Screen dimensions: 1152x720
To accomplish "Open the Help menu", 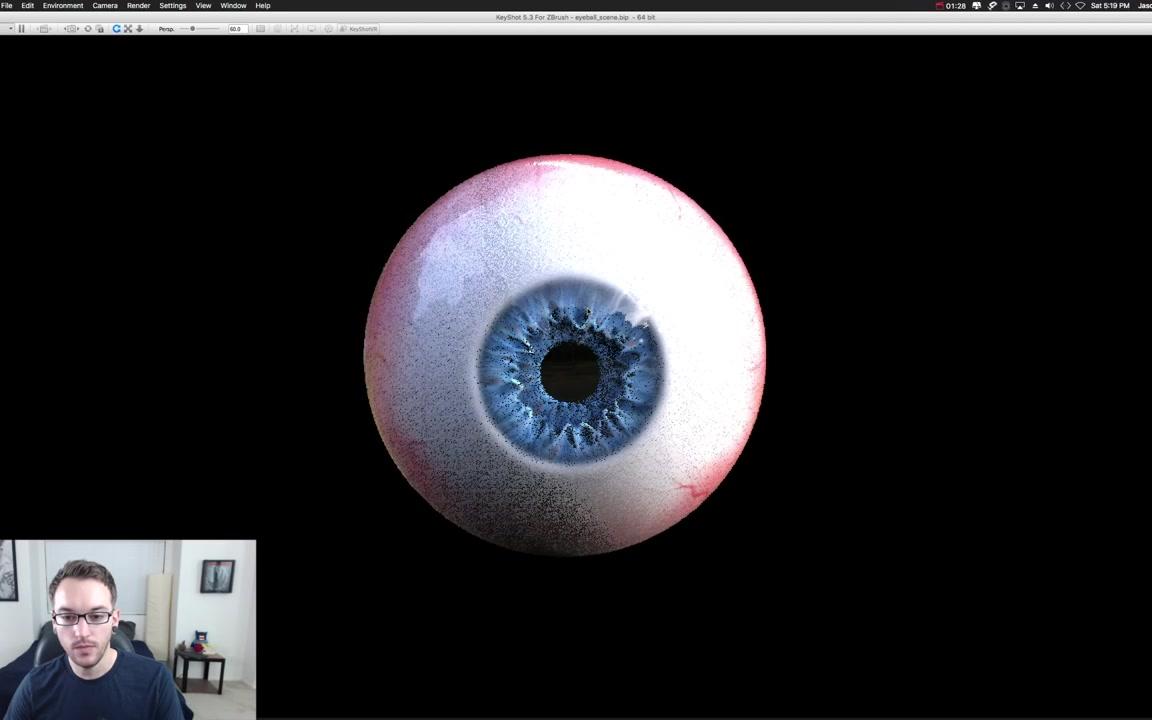I will point(262,5).
